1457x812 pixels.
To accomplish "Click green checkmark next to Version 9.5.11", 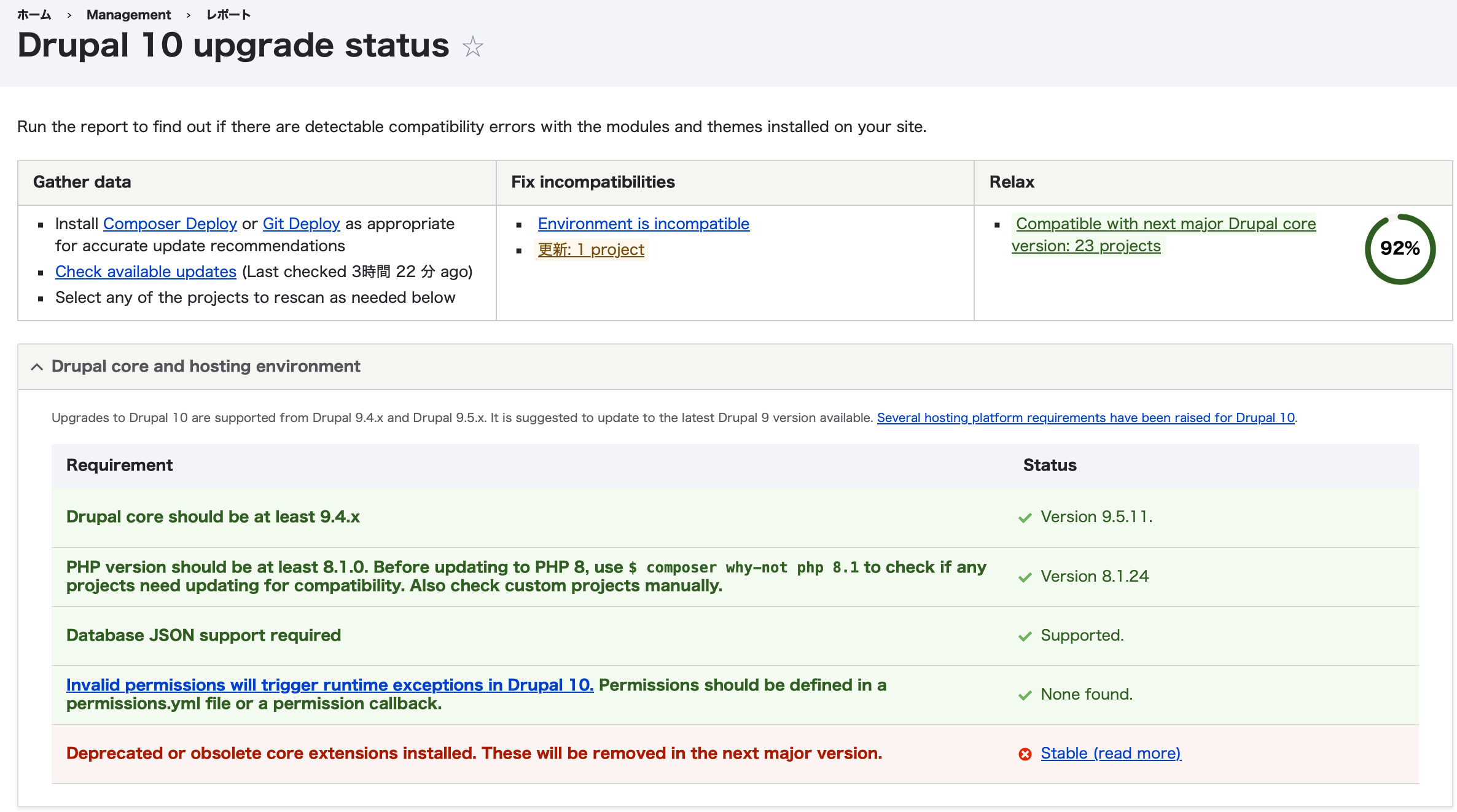I will click(x=1025, y=518).
